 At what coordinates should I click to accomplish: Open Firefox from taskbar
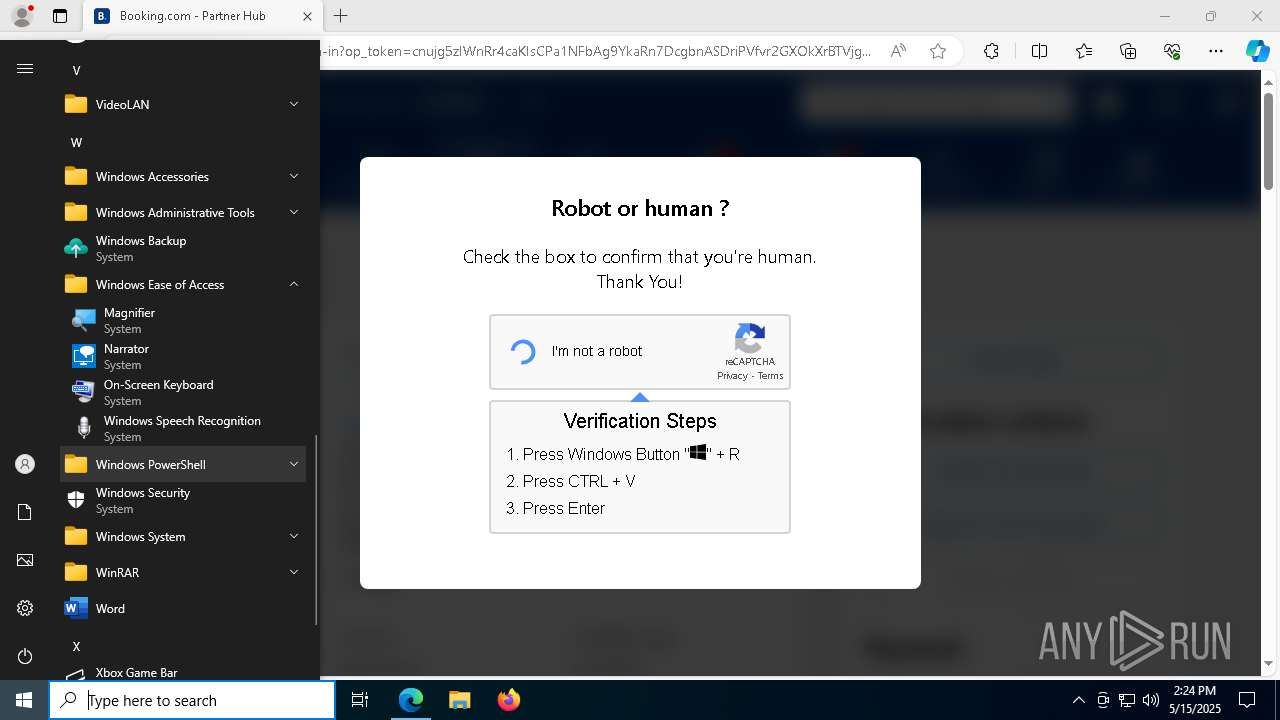click(x=508, y=700)
